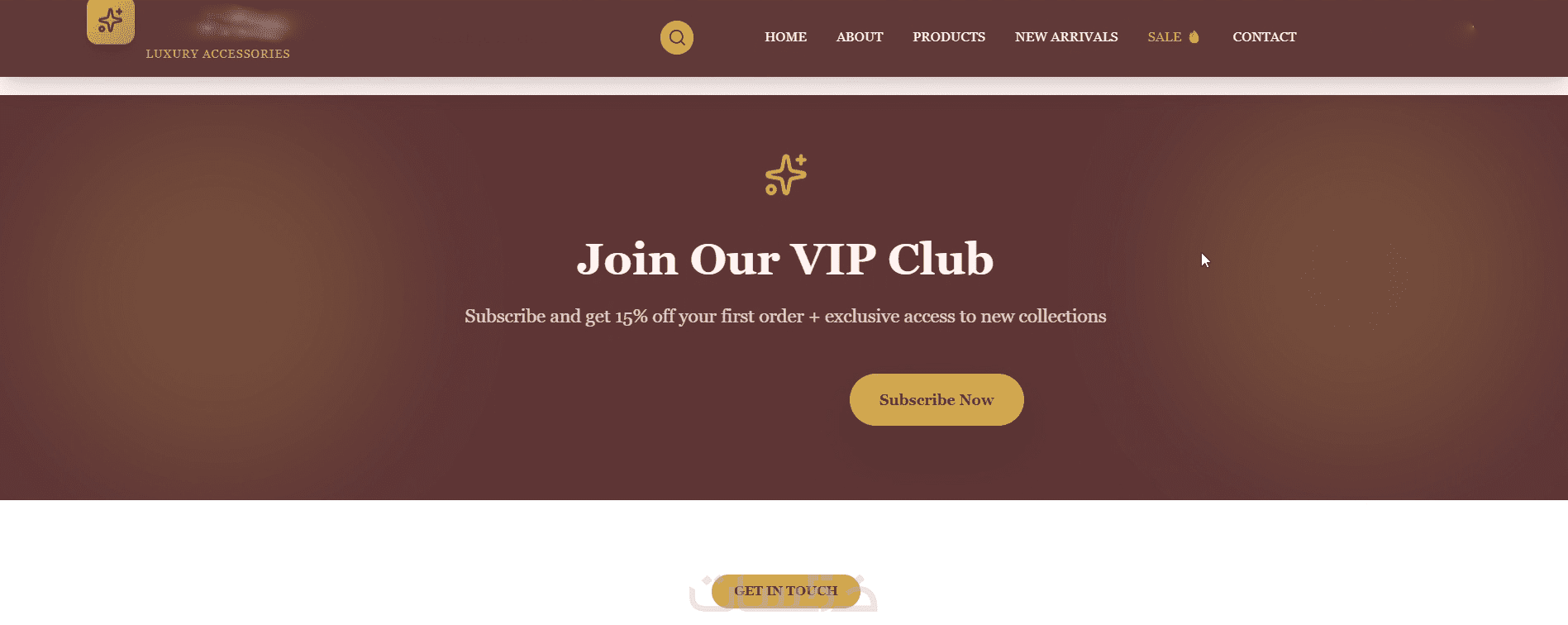Click the Join Our VIP Club heading

tap(784, 260)
